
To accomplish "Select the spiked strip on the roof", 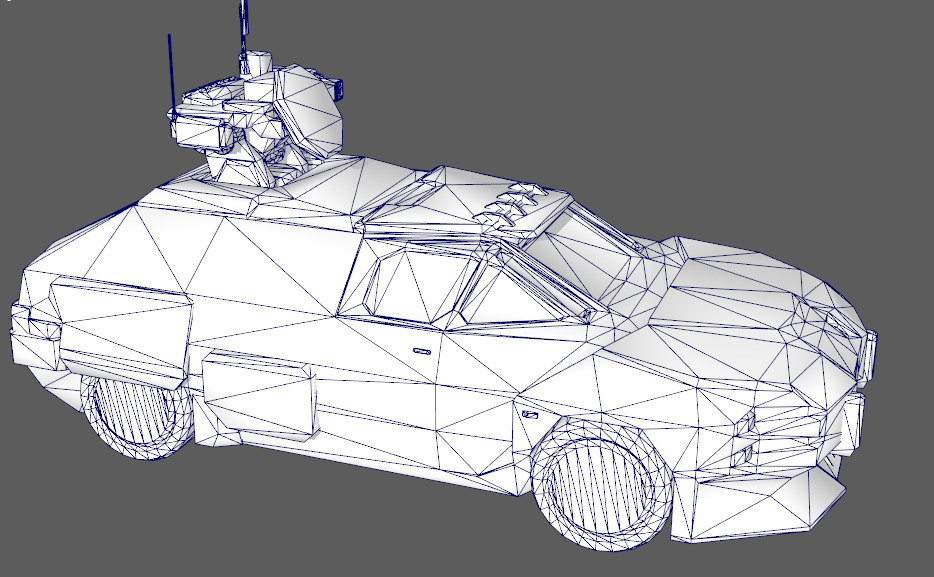I will click(510, 207).
